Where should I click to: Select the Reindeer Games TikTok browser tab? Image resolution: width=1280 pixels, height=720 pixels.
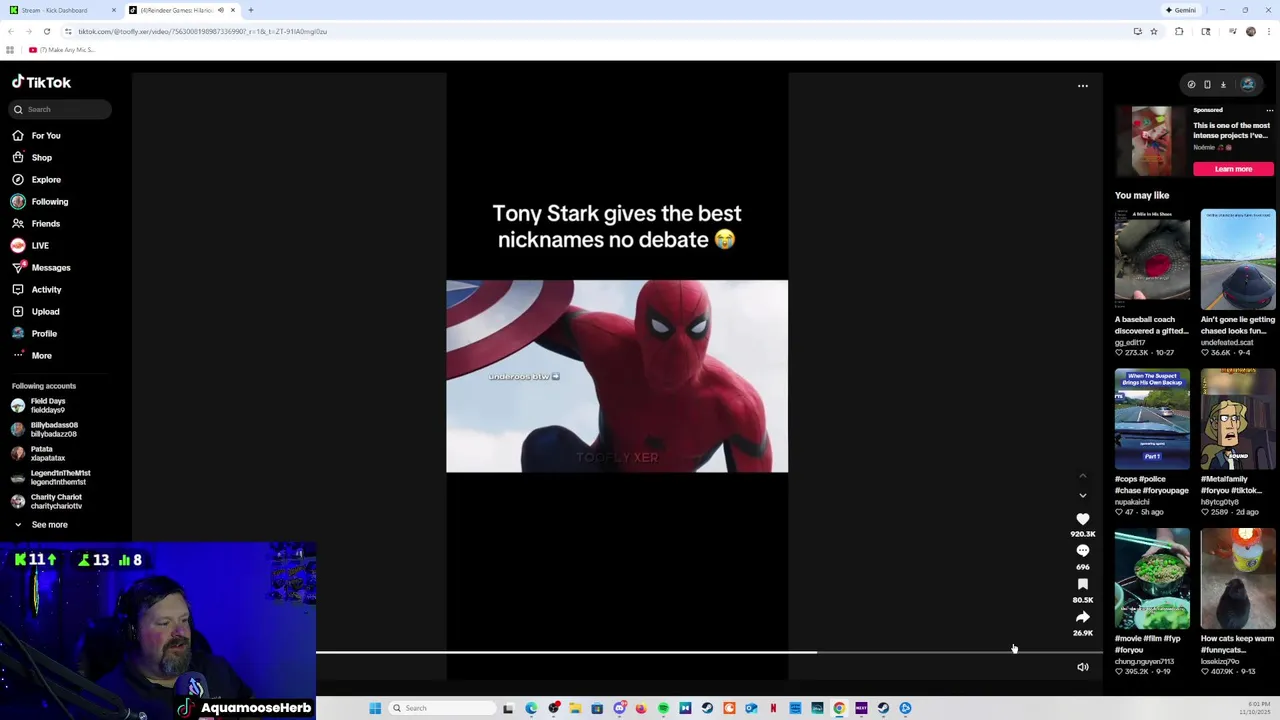(175, 10)
